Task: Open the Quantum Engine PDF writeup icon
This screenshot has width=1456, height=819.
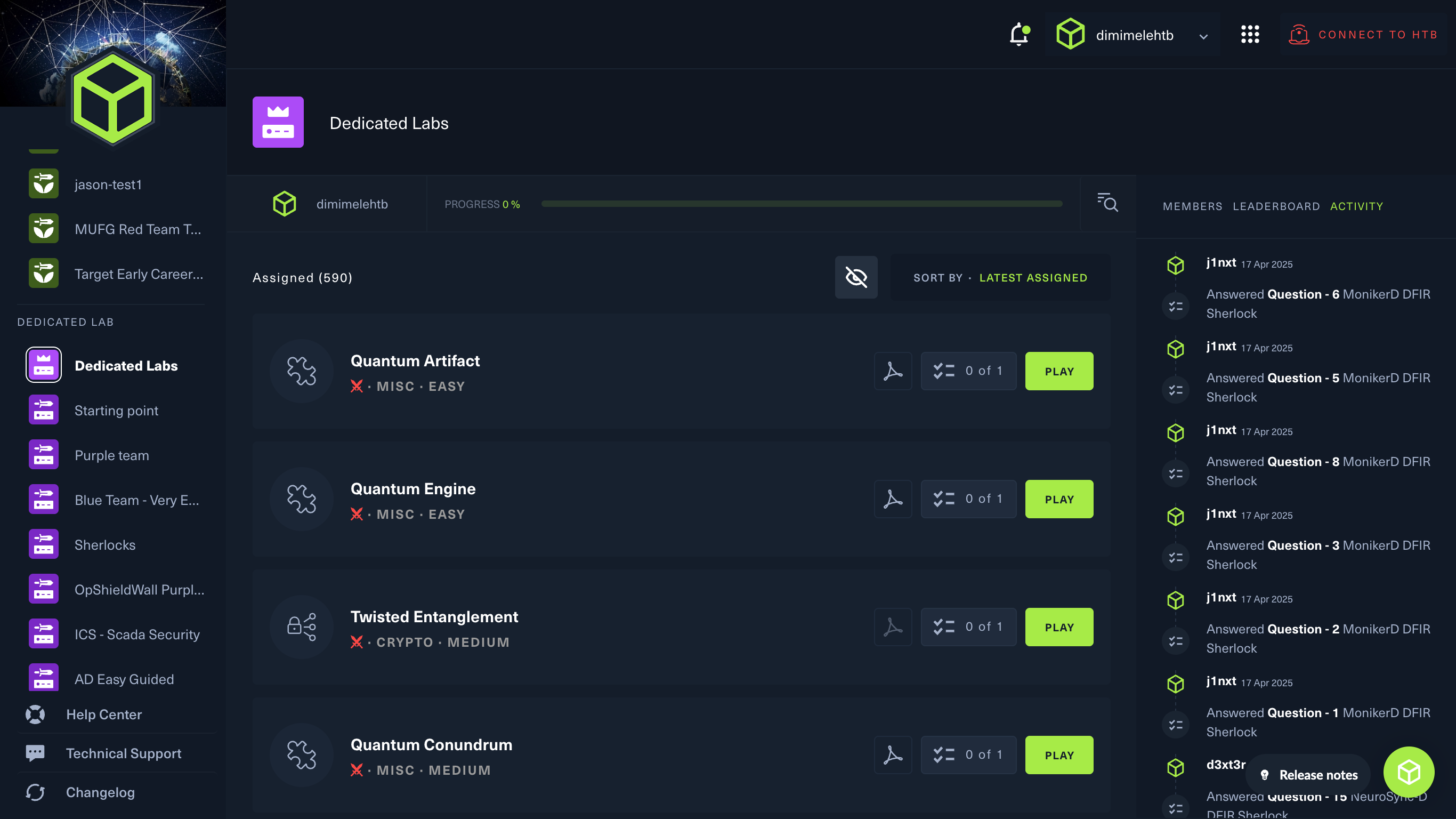Action: tap(893, 499)
